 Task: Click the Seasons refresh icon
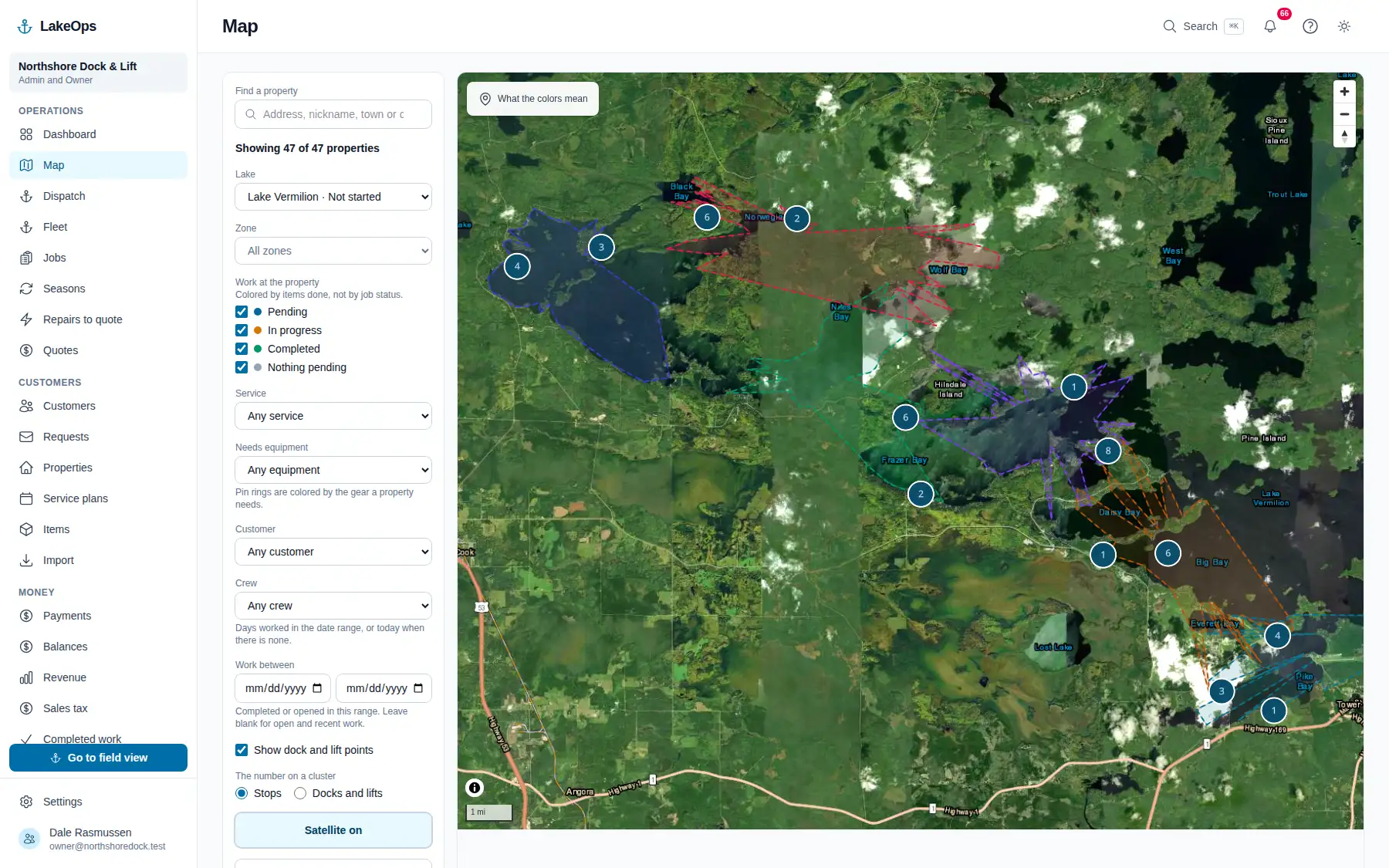[26, 289]
